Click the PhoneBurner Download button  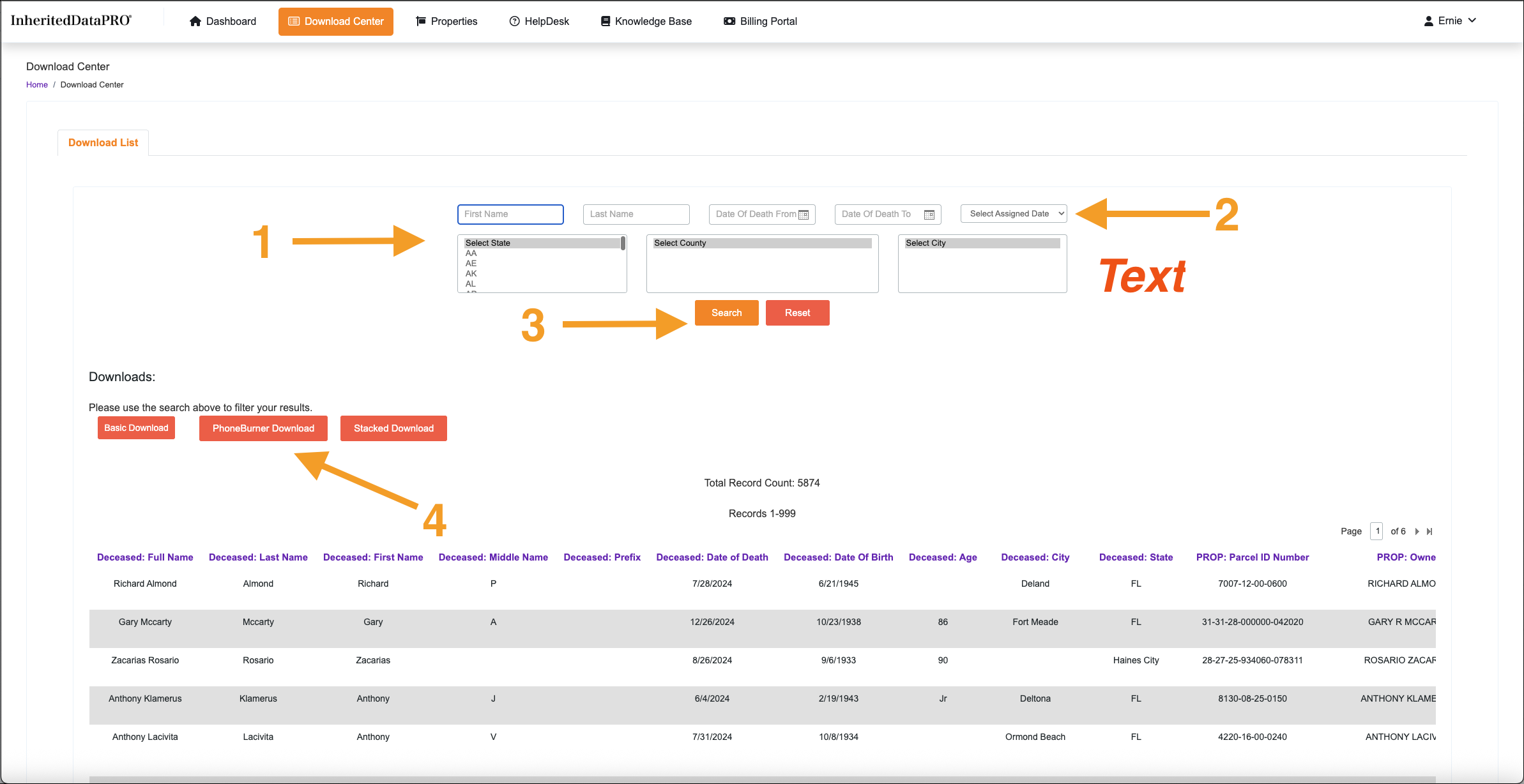263,428
